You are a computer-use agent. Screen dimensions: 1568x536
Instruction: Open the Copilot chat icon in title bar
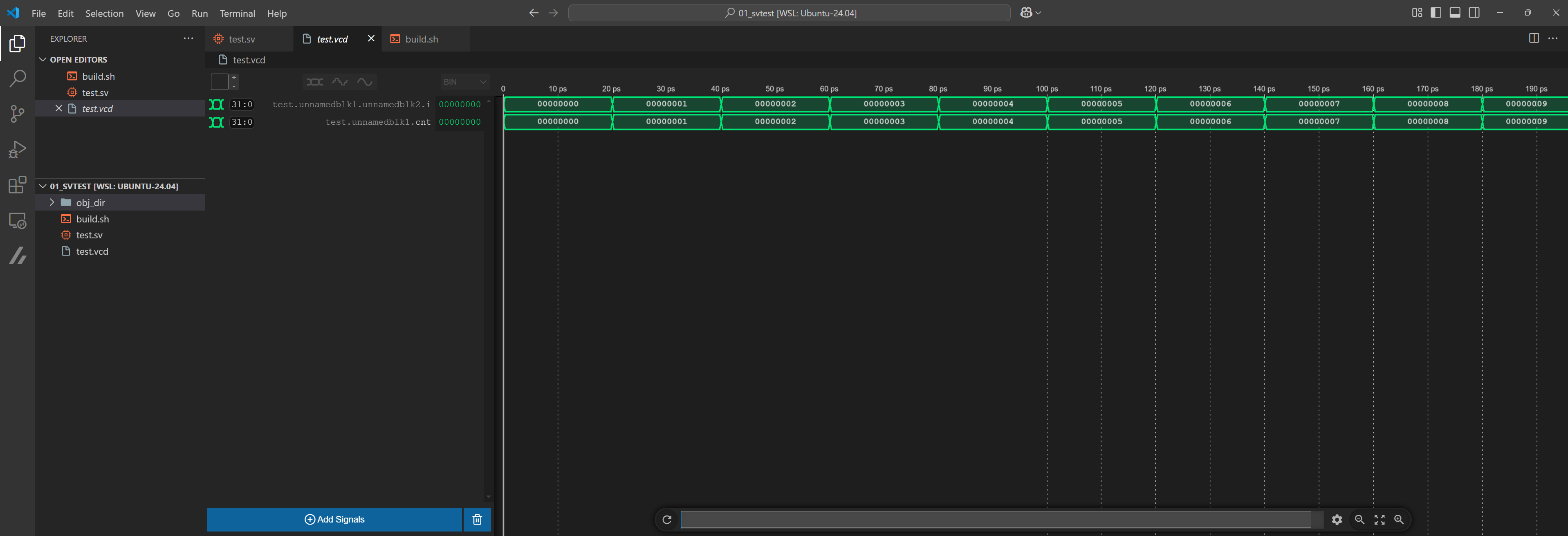[x=1026, y=13]
